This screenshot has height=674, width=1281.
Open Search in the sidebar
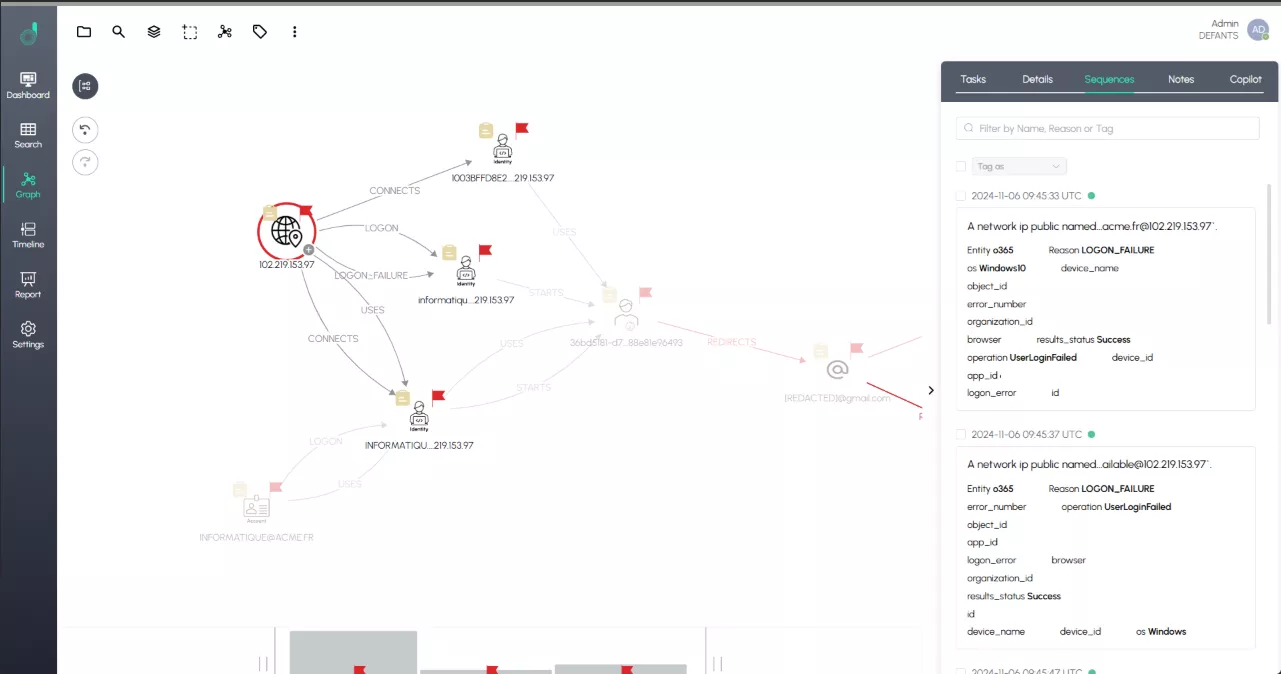28,136
